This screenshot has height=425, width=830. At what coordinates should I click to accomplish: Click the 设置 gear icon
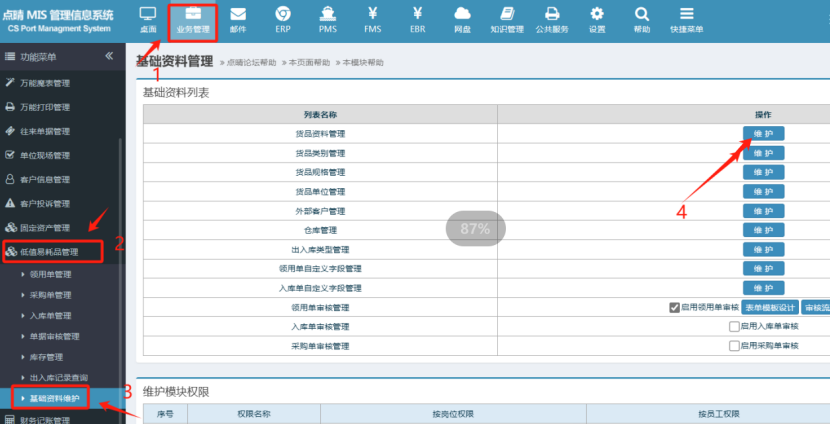point(597,18)
